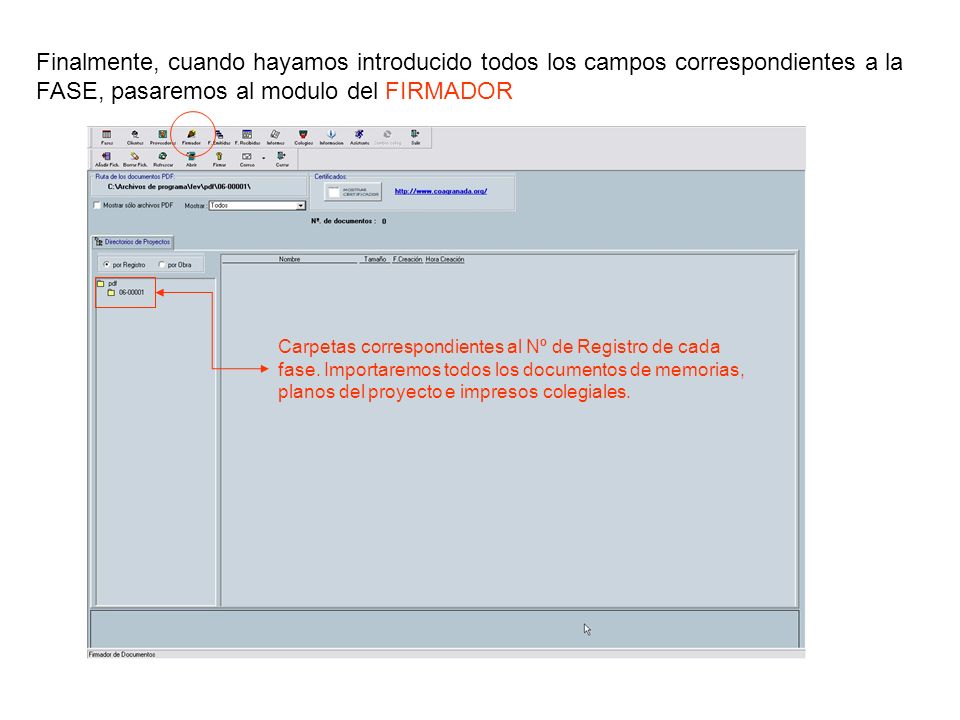Click the Mostrar Certificados button
Image resolution: width=960 pixels, height=720 pixels.
tap(353, 192)
